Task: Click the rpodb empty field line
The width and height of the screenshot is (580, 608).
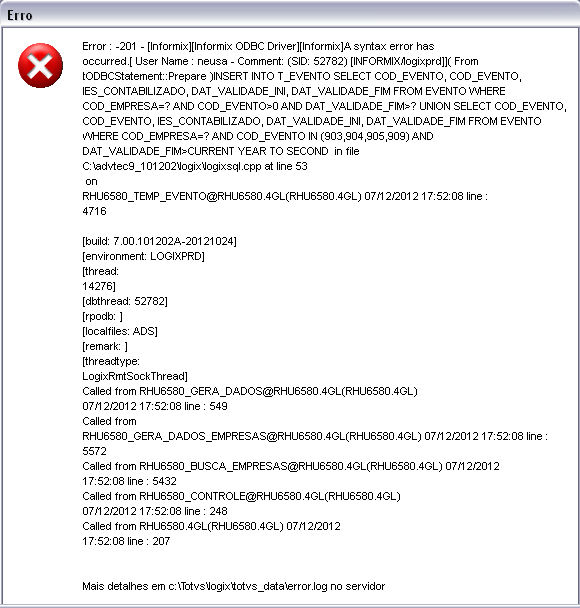Action: [x=102, y=316]
